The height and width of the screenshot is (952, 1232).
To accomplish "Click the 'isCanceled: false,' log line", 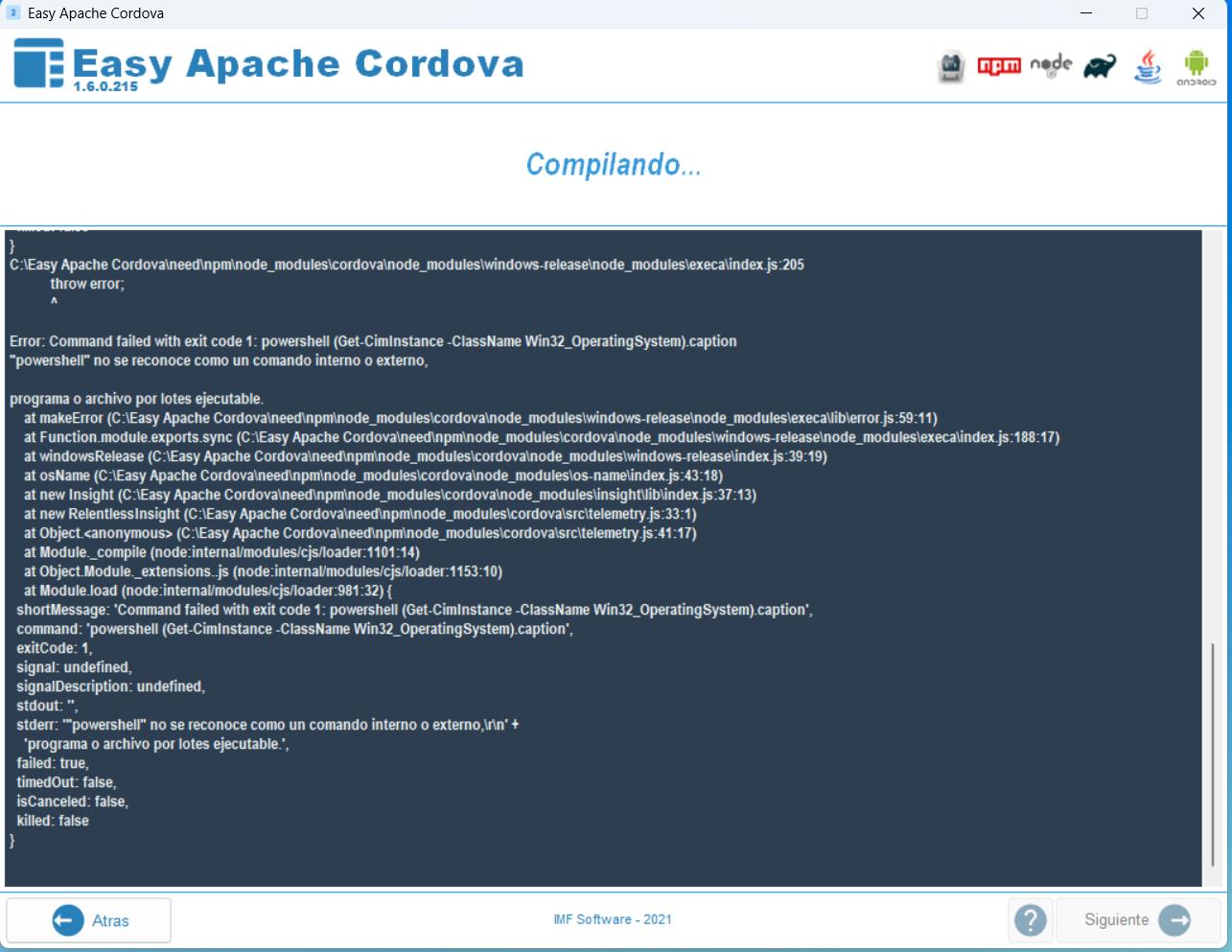I will 72,801.
